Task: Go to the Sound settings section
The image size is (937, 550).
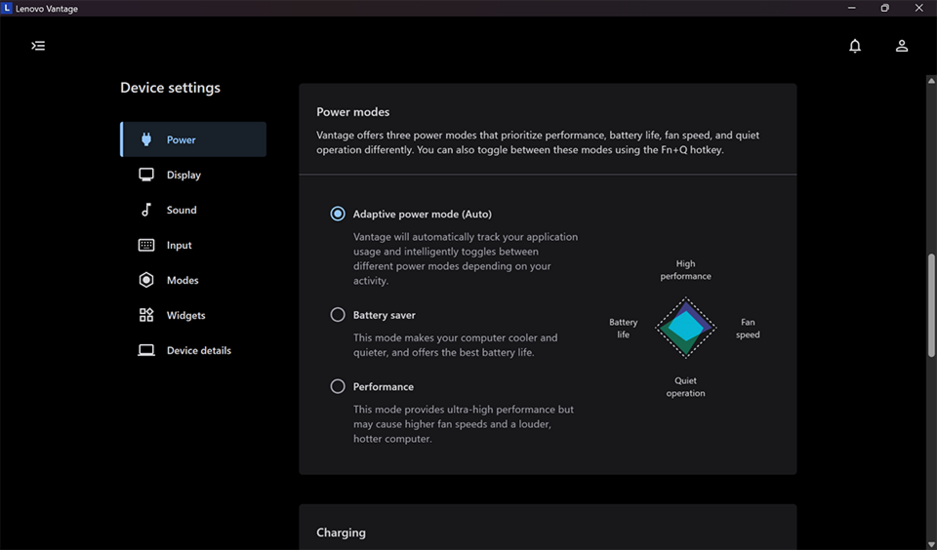Action: tap(182, 210)
